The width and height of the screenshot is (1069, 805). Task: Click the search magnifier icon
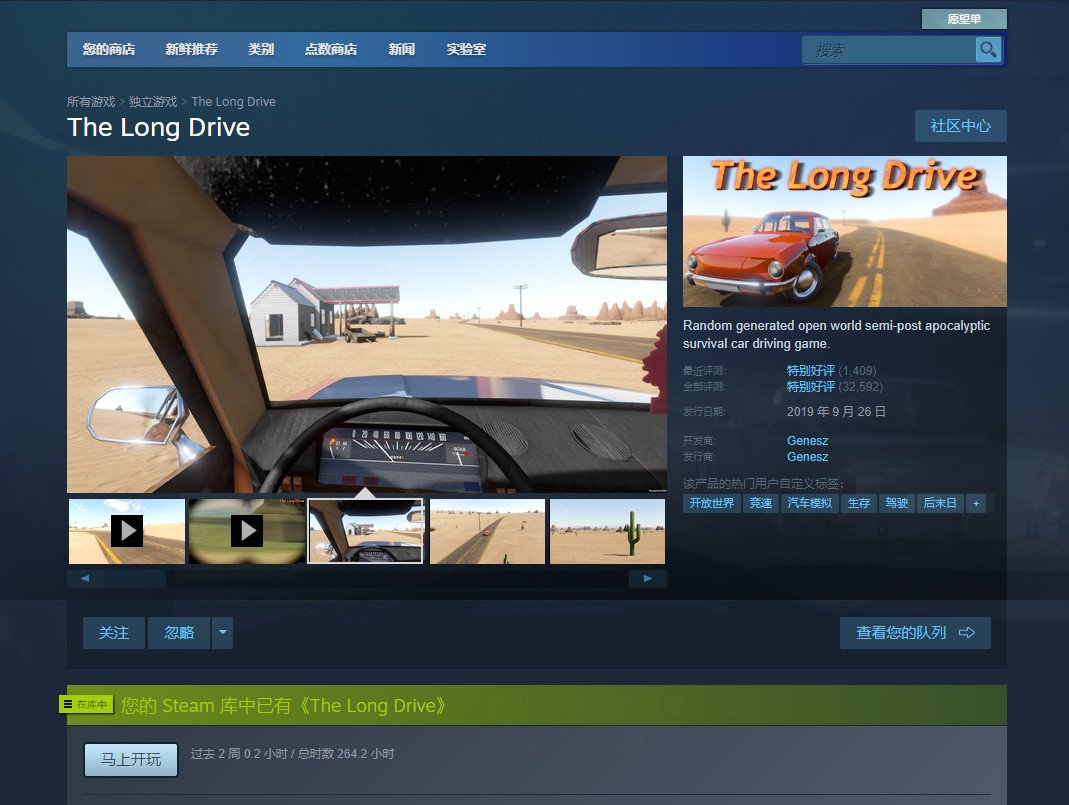click(988, 50)
